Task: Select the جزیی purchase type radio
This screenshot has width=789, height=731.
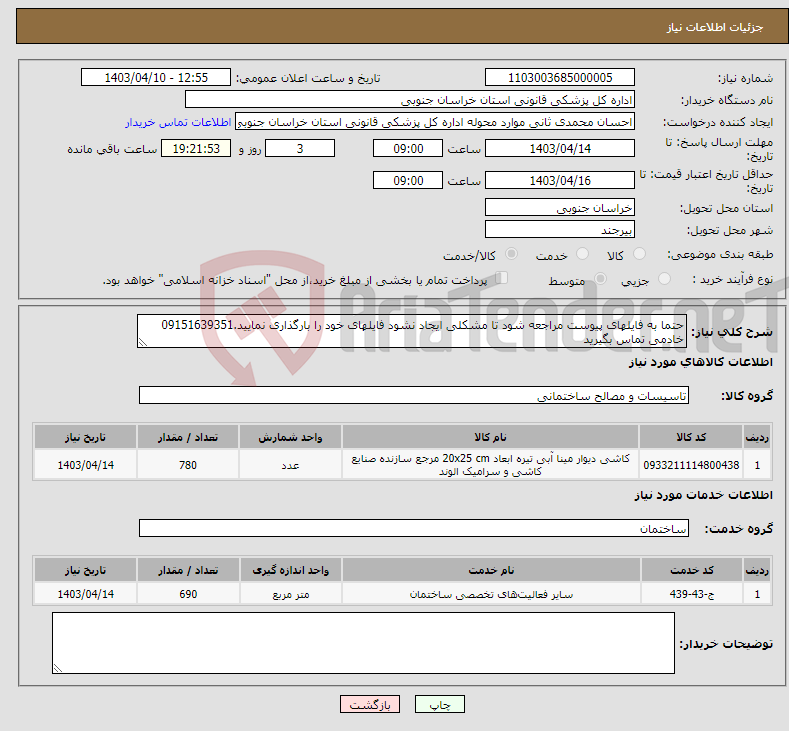Action: coord(664,279)
